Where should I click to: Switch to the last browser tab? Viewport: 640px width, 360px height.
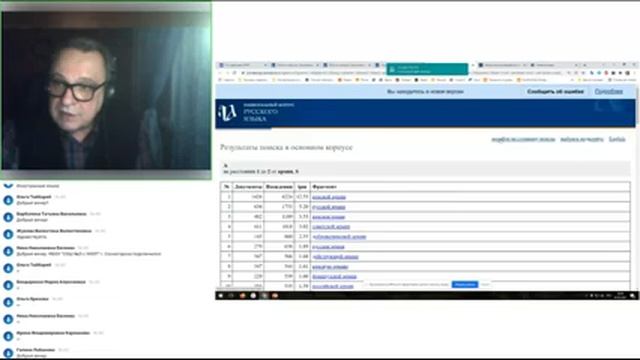(x=555, y=65)
